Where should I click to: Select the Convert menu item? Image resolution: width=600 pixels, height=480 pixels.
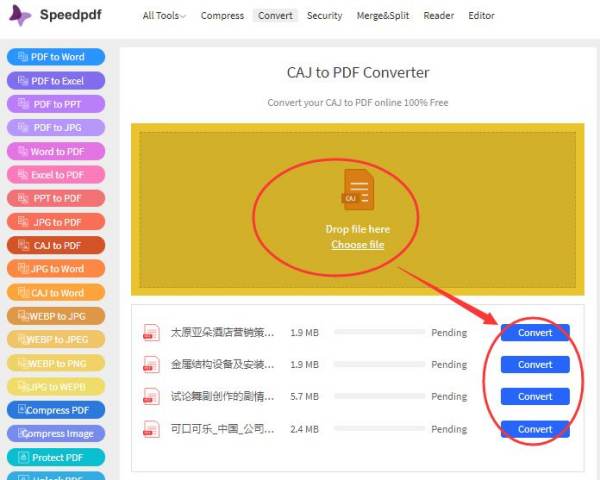coord(275,16)
